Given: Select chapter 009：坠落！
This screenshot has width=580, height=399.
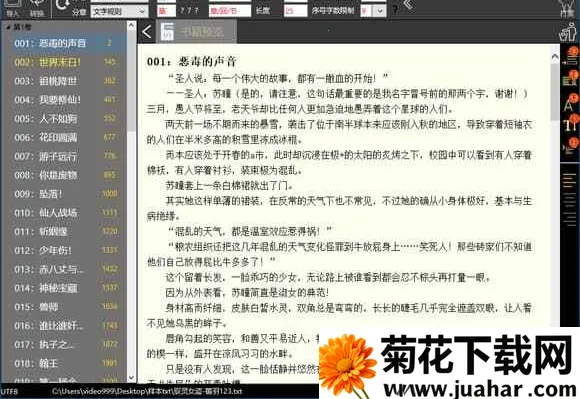Looking at the screenshot, I should click(64, 194).
